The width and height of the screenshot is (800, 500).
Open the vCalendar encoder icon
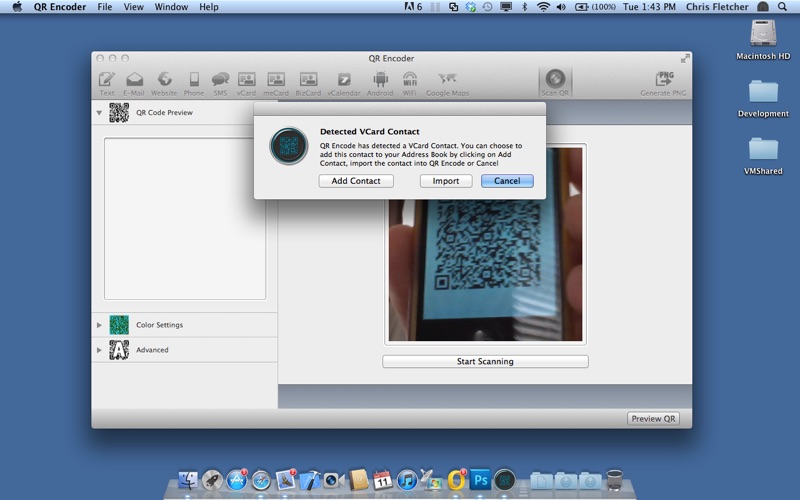pyautogui.click(x=343, y=80)
